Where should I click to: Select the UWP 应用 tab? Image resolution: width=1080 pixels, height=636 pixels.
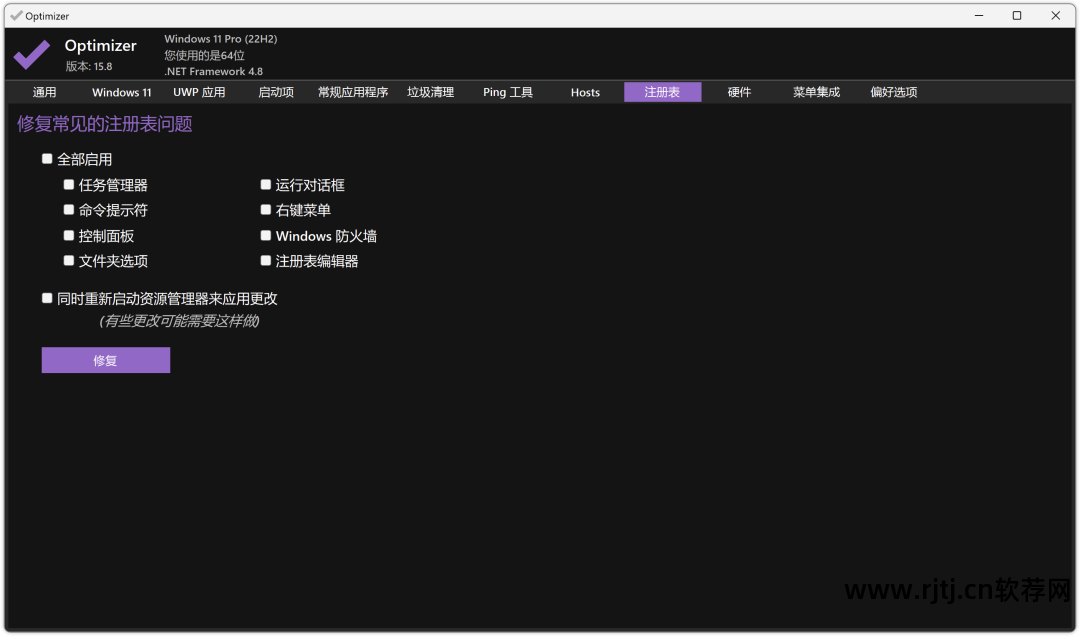coord(199,92)
